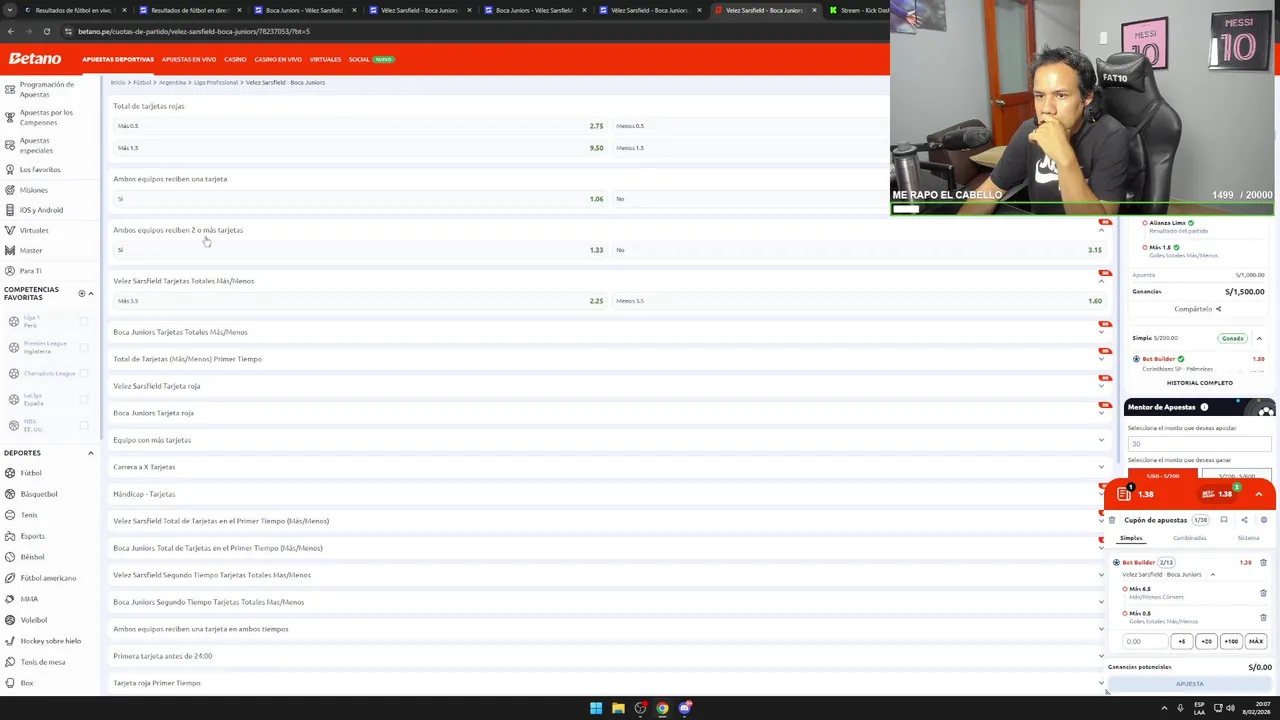The width and height of the screenshot is (1280, 720).
Task: Check the Liga 1 Perú favorite checkbox
Action: click(84, 322)
